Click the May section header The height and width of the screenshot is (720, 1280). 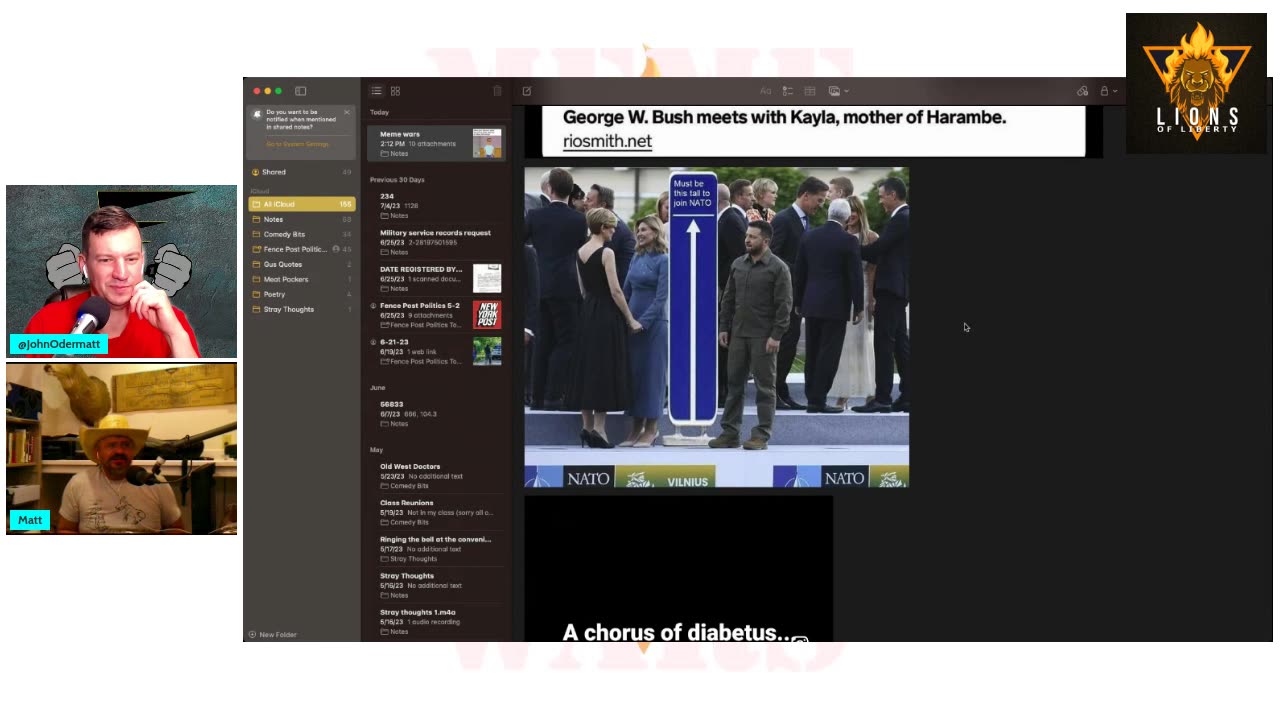click(376, 450)
